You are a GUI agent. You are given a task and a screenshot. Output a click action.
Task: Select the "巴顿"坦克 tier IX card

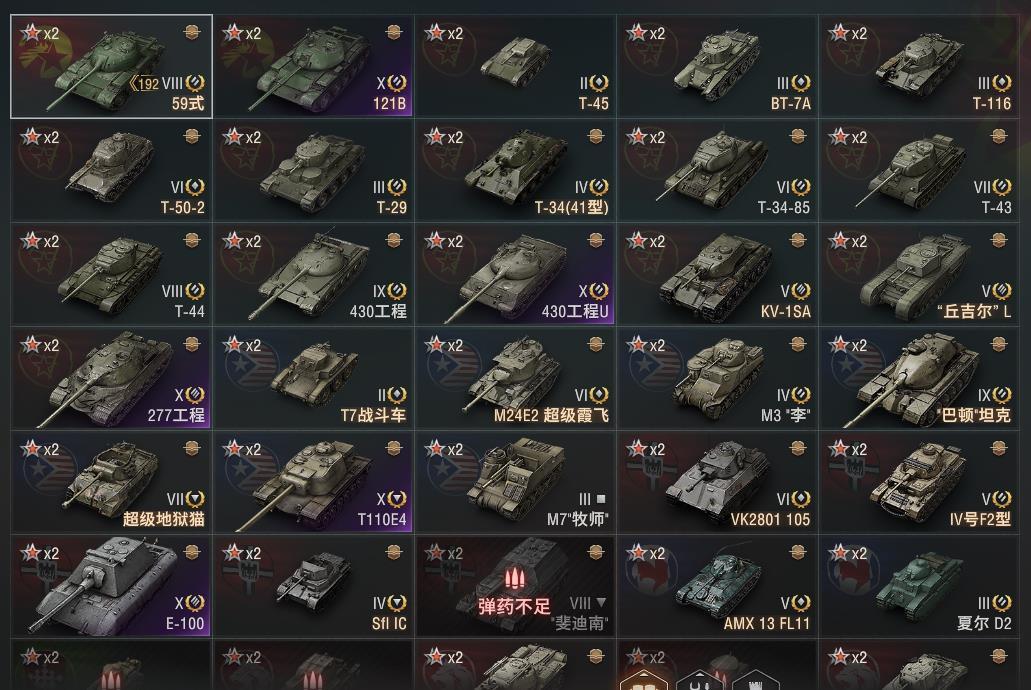(919, 379)
